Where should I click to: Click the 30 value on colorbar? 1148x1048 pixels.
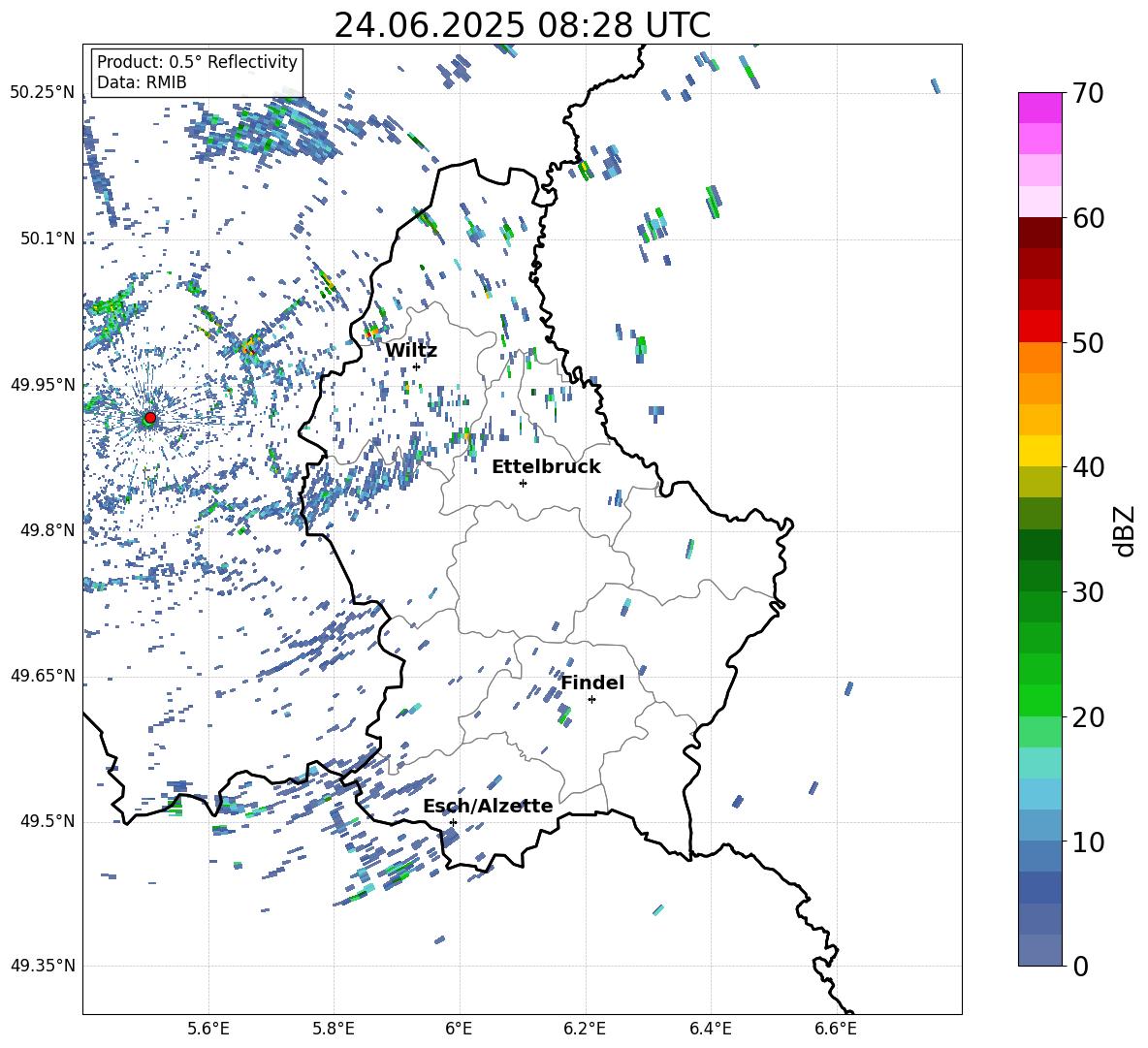[1088, 592]
